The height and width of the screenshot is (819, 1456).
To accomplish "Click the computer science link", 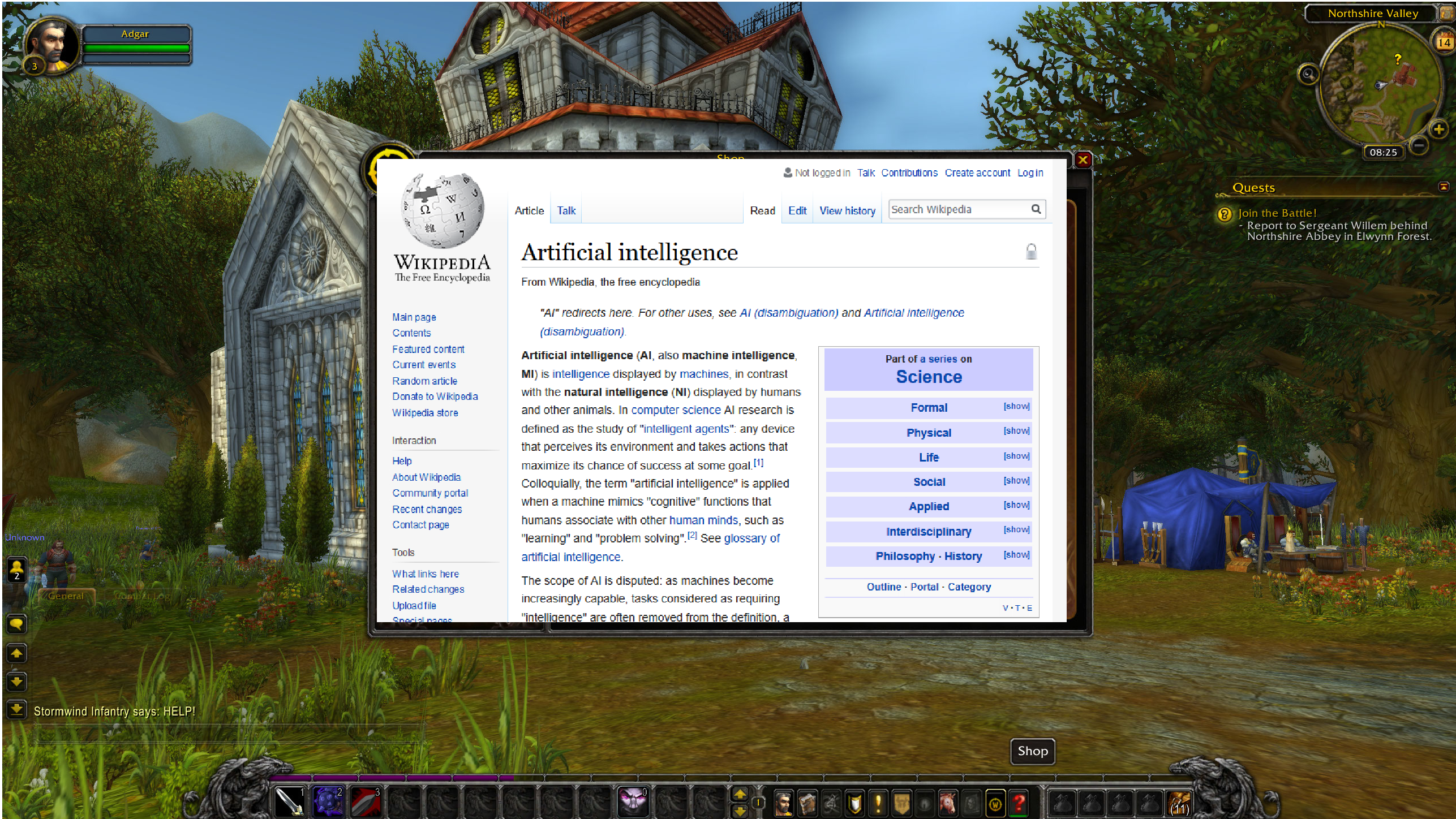I will (676, 410).
